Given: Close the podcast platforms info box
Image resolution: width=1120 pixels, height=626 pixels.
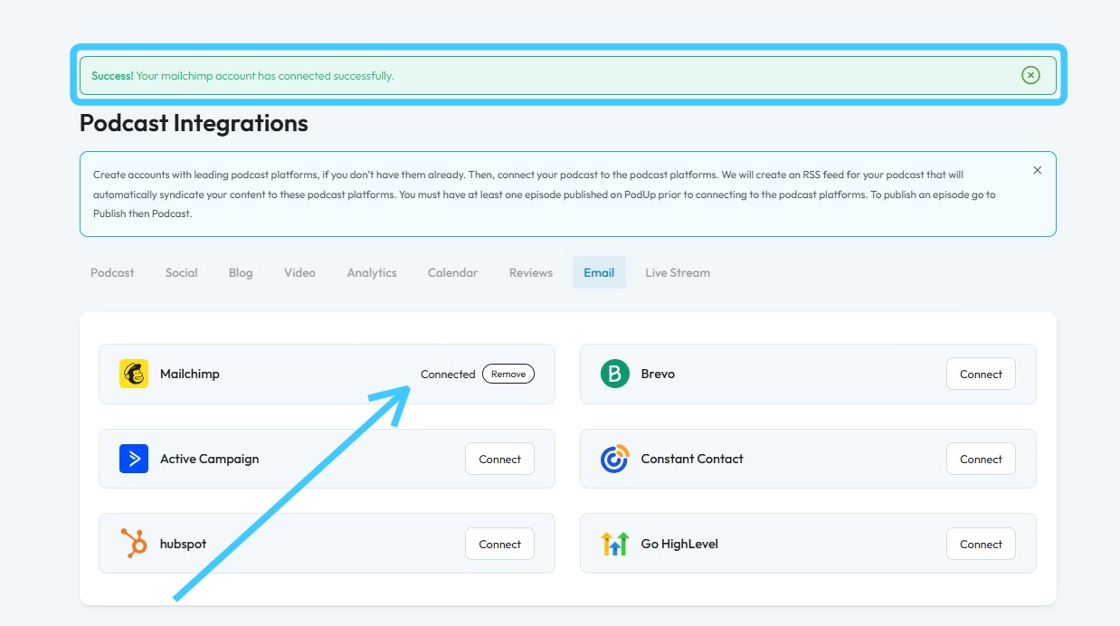Looking at the screenshot, I should 1037,170.
